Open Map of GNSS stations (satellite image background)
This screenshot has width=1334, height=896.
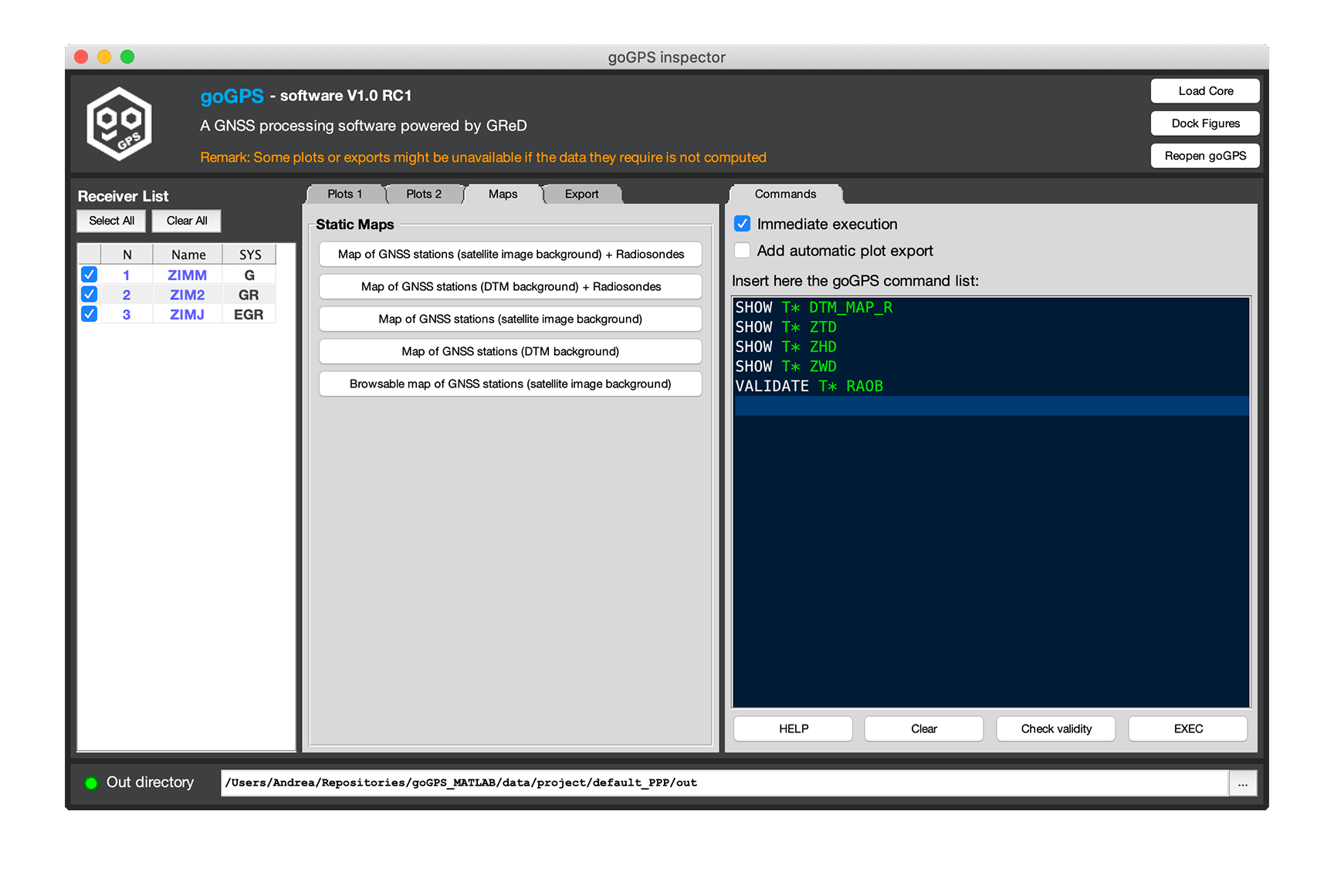(x=510, y=319)
